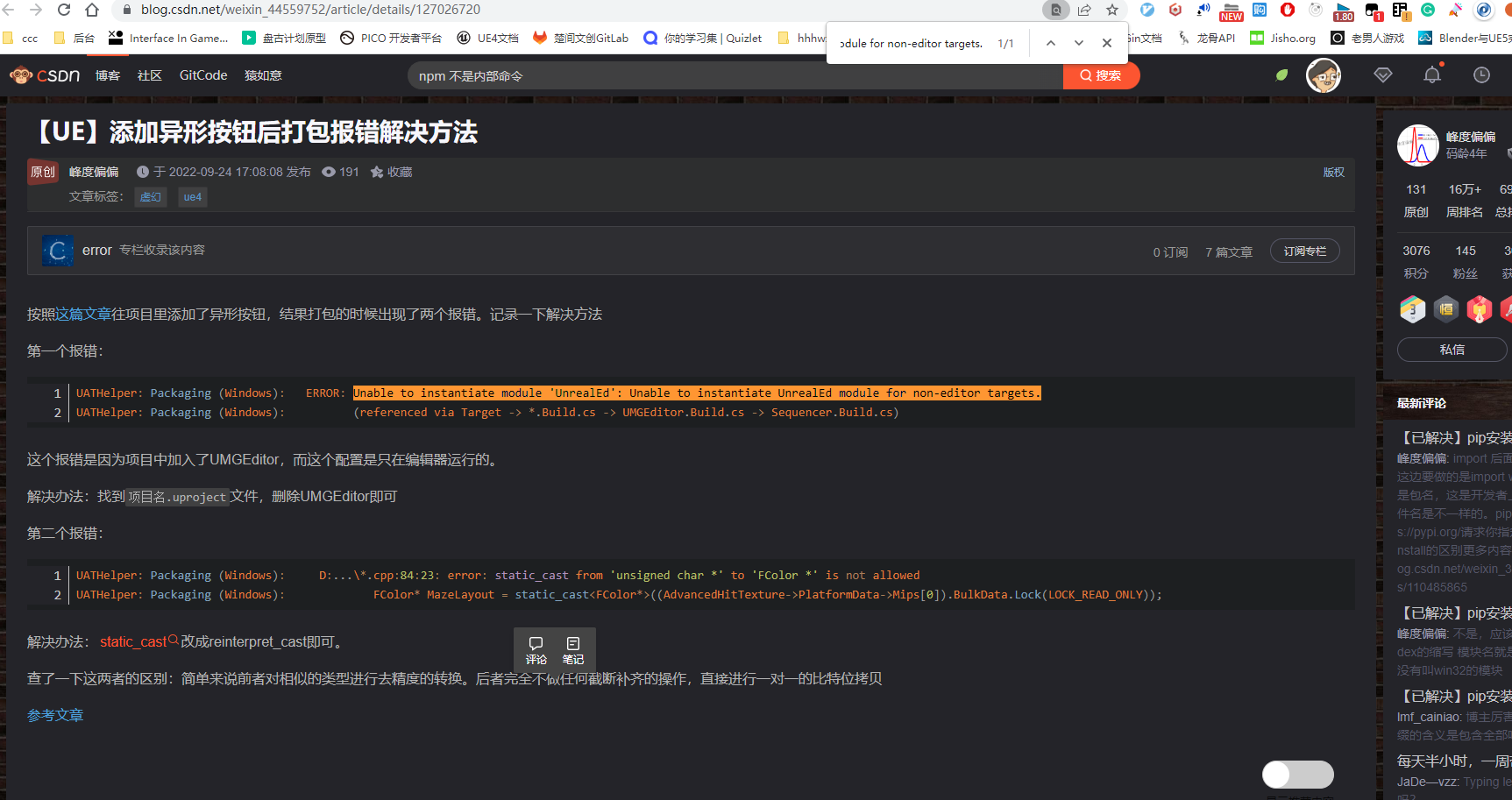This screenshot has height=800, width=1512.
Task: Click the static_cast red keyword link
Action: click(x=133, y=641)
